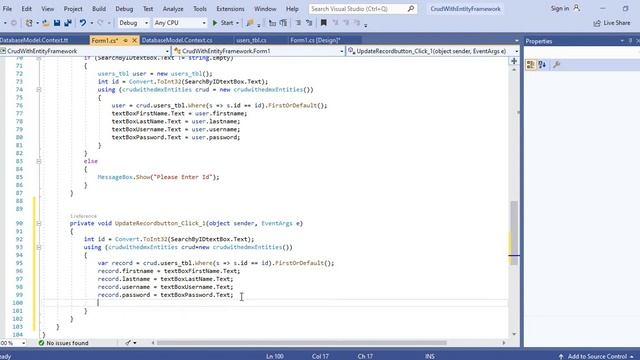Image resolution: width=640 pixels, height=360 pixels.
Task: Click Add to Source Control
Action: 598,356
